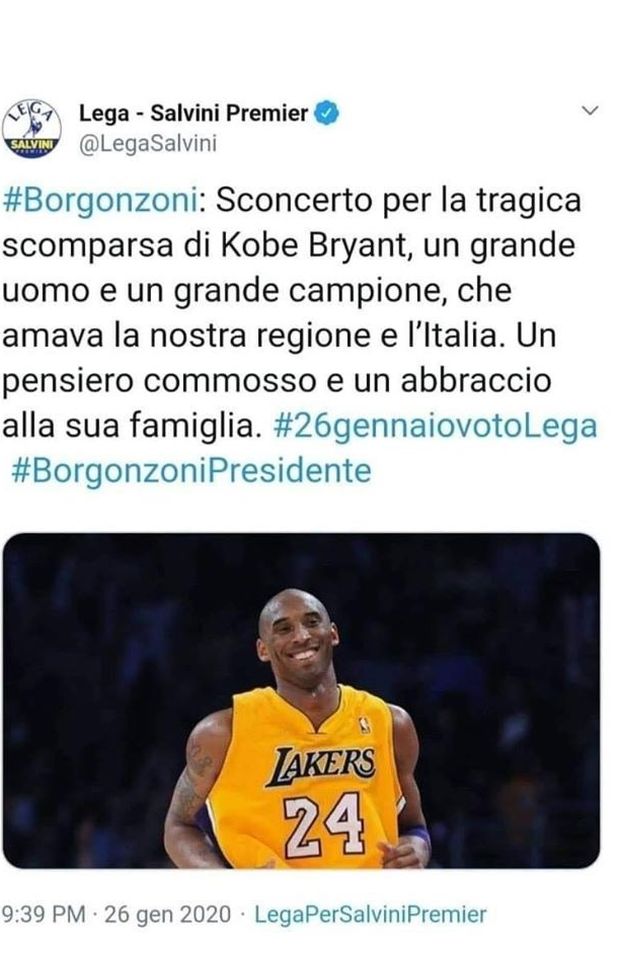Click the NBA logo patch on jersey

pyautogui.click(x=364, y=725)
